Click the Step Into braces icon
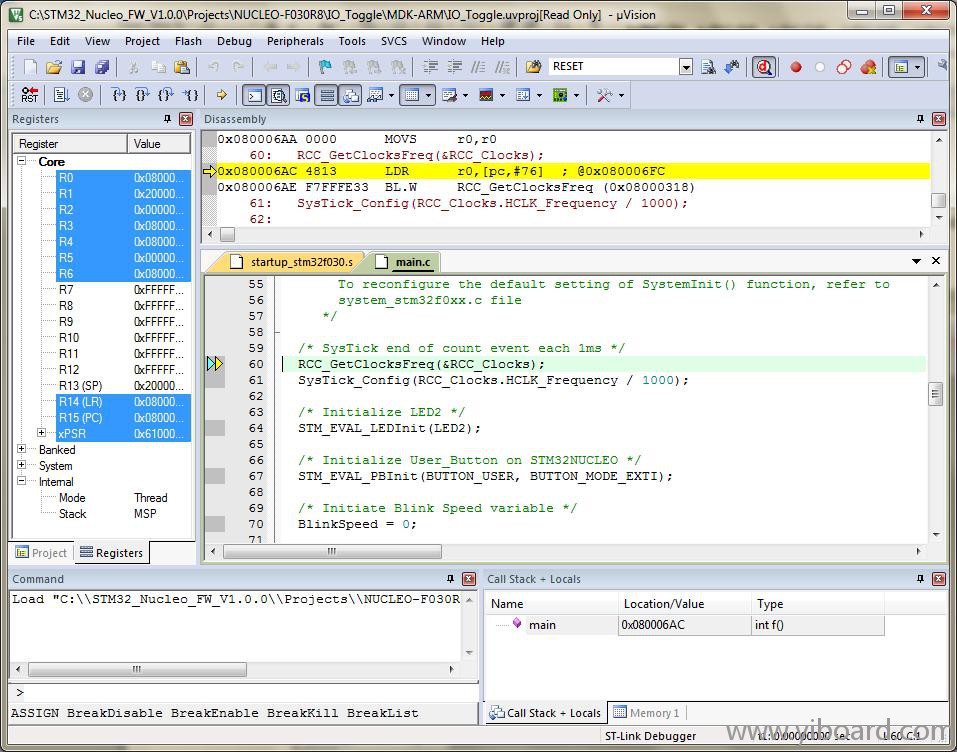Viewport: 957px width, 752px height. point(120,95)
